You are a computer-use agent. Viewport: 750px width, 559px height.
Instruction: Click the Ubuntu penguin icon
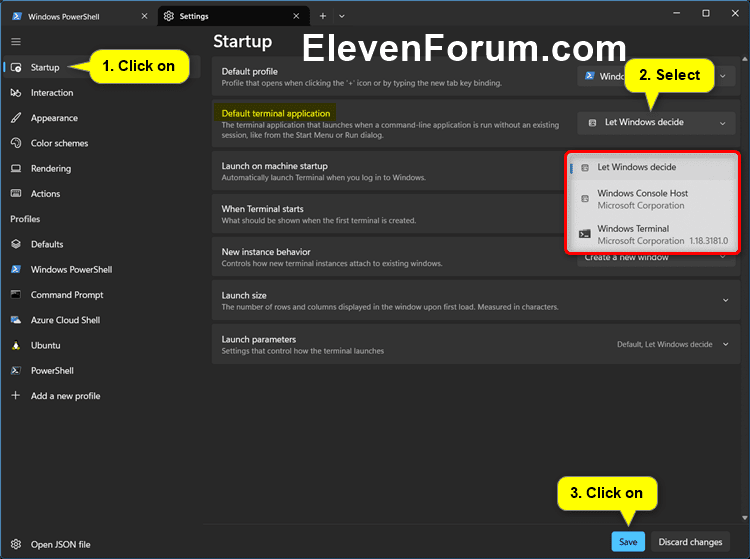pos(16,345)
